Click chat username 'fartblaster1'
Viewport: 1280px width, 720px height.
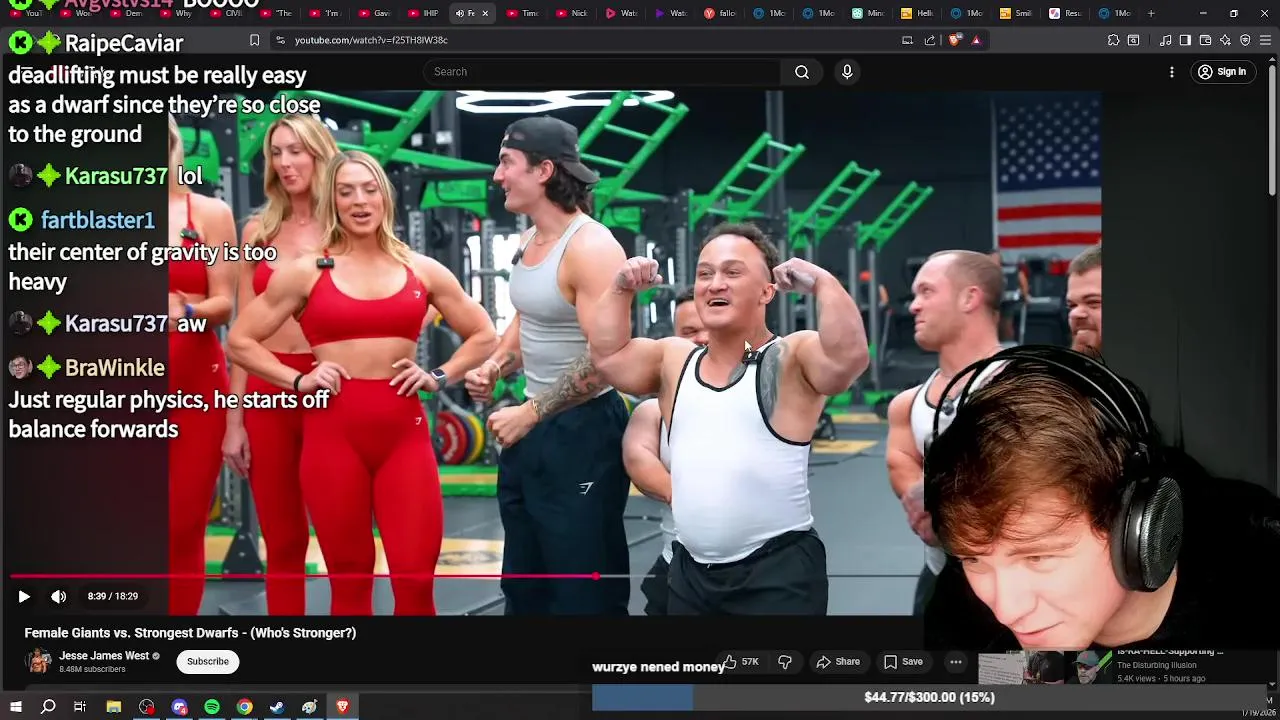[97, 220]
